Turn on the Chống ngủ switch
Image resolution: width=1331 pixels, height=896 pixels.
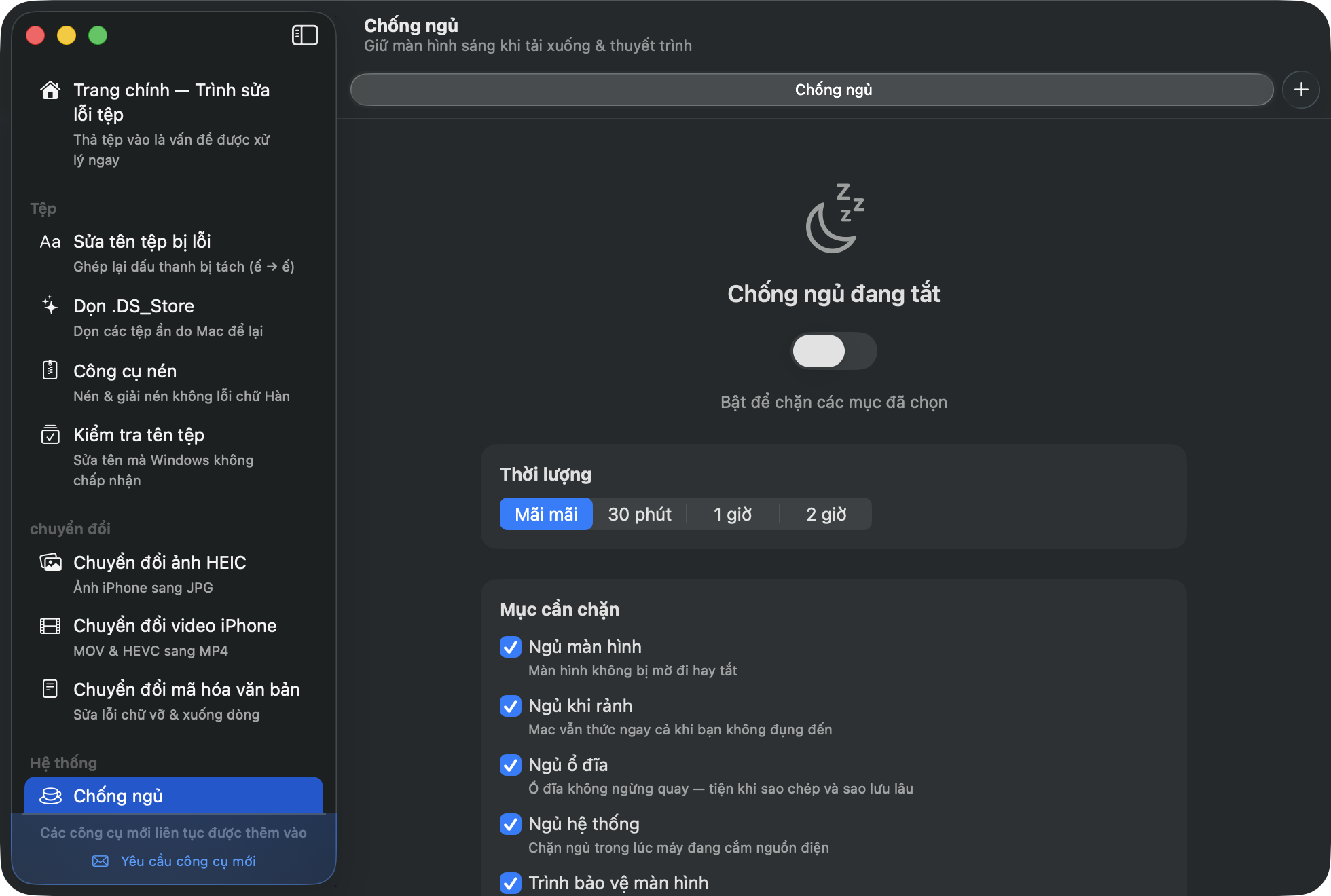click(x=834, y=351)
